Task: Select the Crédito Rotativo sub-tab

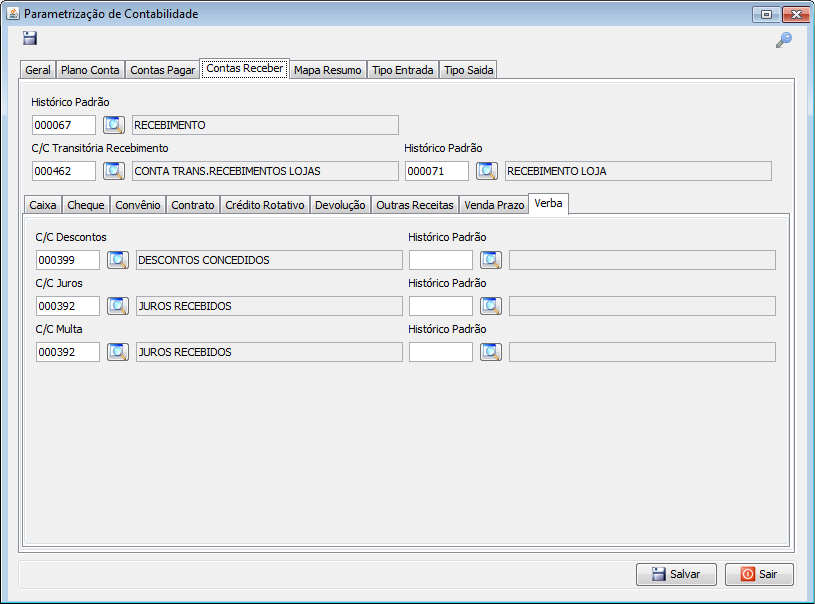Action: click(265, 205)
